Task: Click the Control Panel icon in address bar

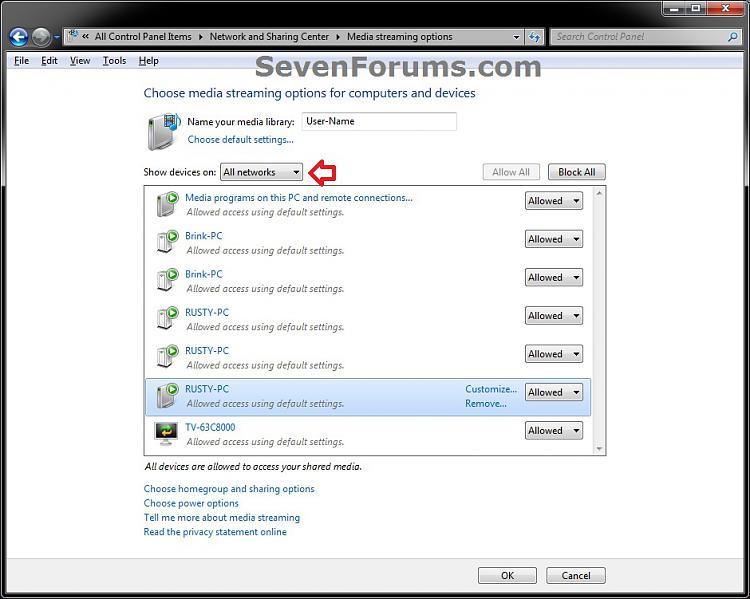Action: (x=73, y=36)
